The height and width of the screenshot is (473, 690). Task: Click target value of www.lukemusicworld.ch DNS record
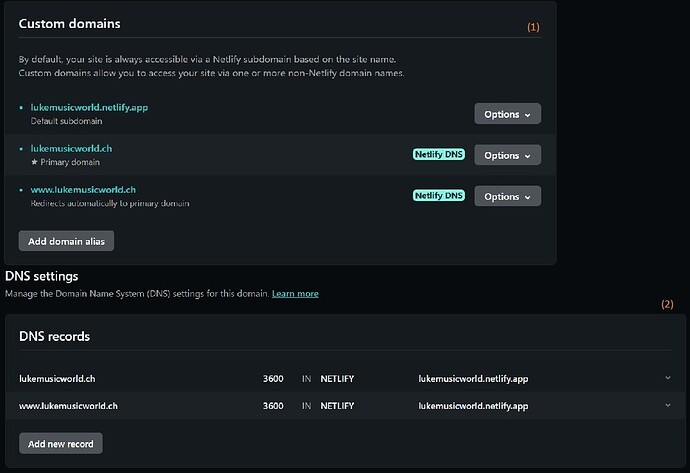click(x=473, y=406)
